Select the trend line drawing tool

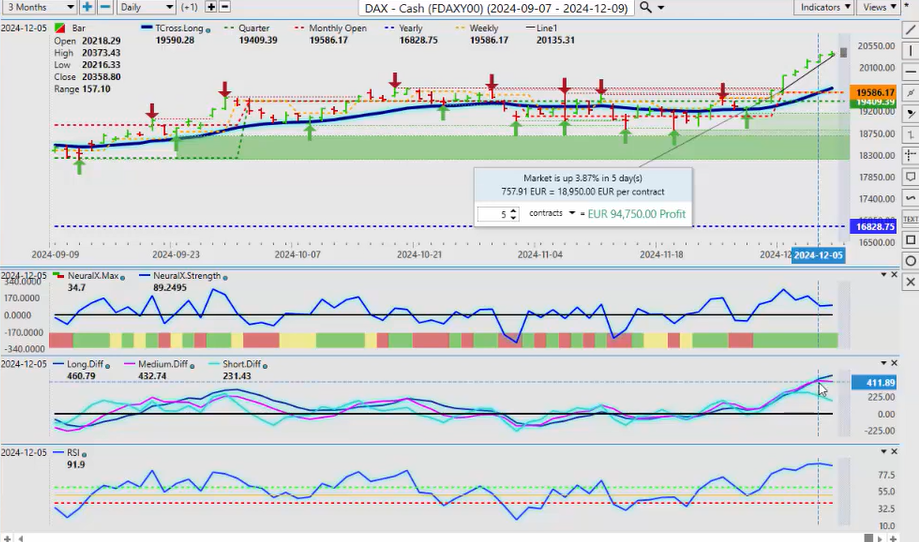click(x=910, y=30)
